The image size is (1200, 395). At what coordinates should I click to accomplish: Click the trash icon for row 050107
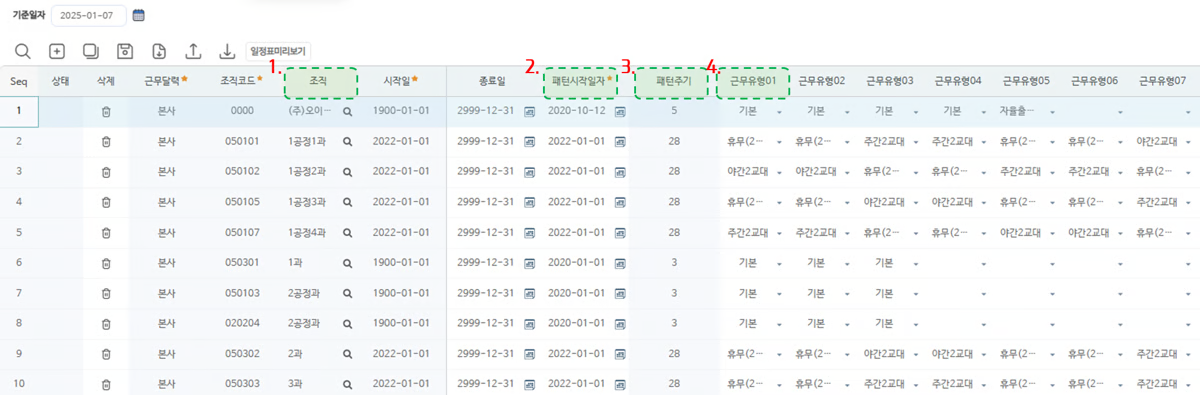click(106, 232)
